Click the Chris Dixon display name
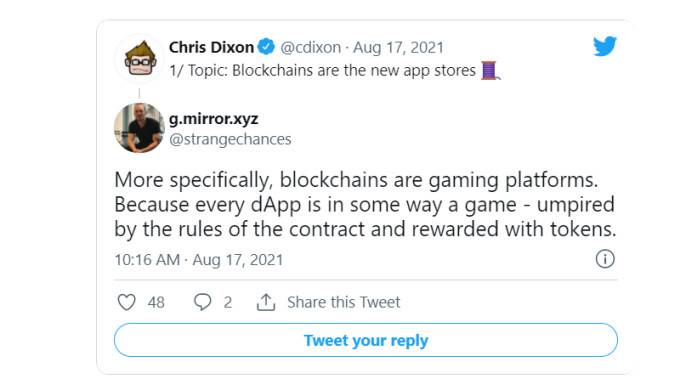Viewport: 686px width, 391px height. coord(211,47)
